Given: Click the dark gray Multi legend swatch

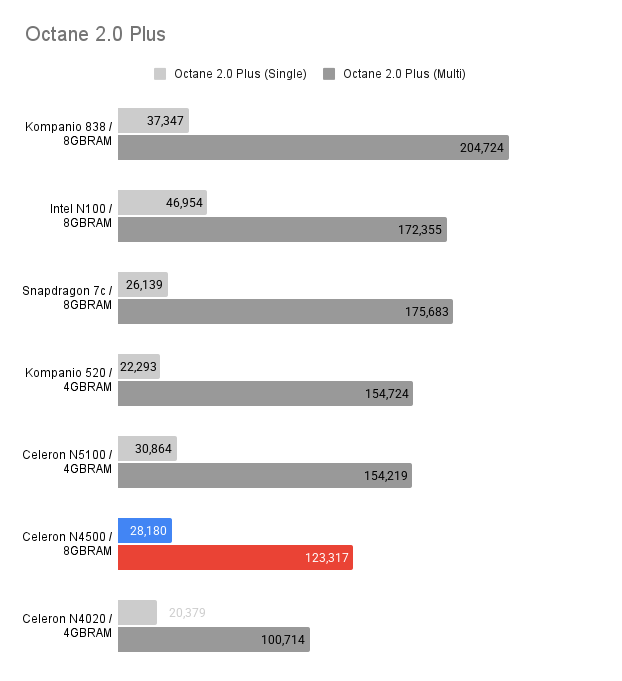Looking at the screenshot, I should pos(329,74).
